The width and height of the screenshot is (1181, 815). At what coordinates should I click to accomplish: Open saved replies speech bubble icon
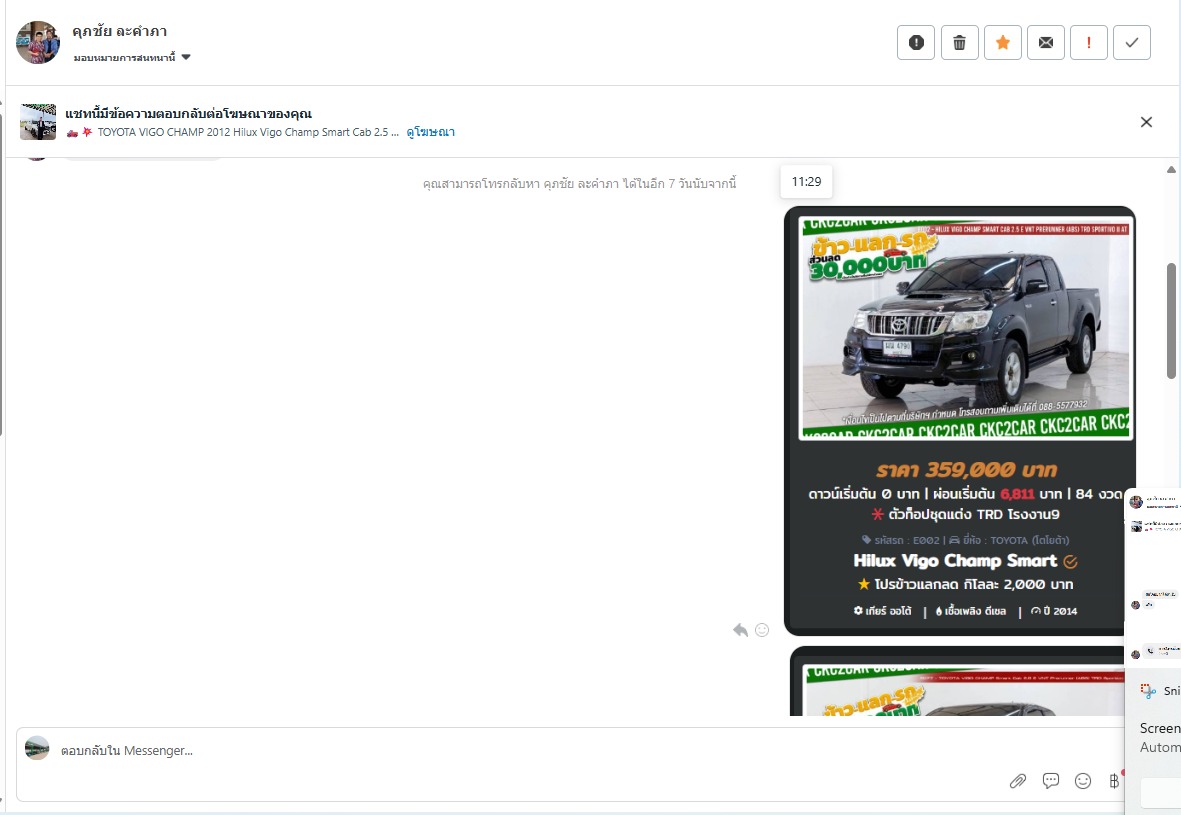pos(1051,781)
